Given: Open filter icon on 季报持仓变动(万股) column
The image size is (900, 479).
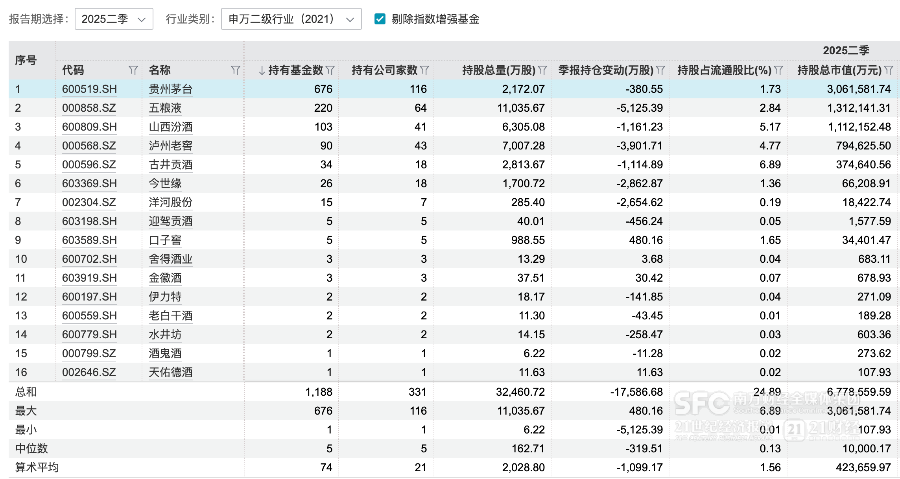Looking at the screenshot, I should (x=660, y=70).
